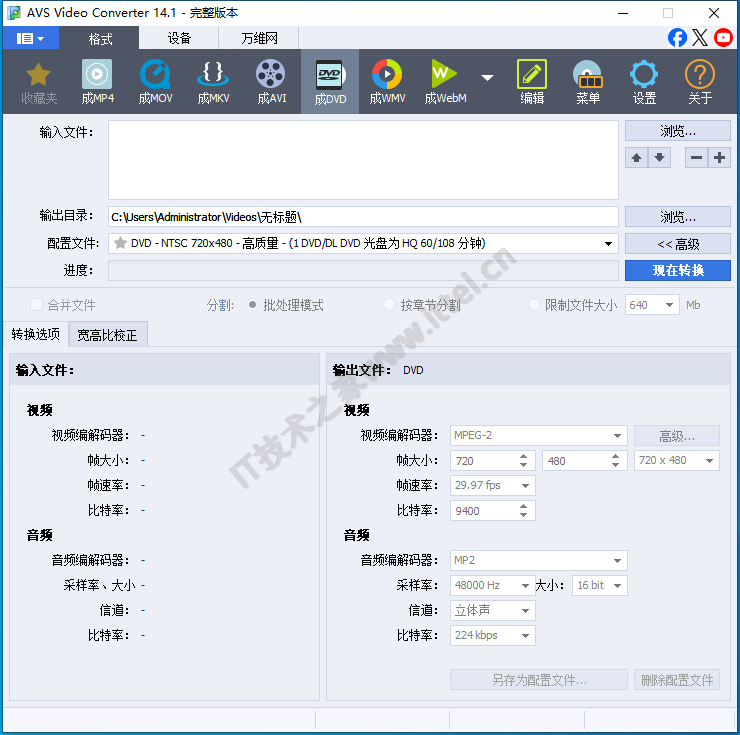
Task: Open the 设置 settings gear
Action: pyautogui.click(x=644, y=82)
